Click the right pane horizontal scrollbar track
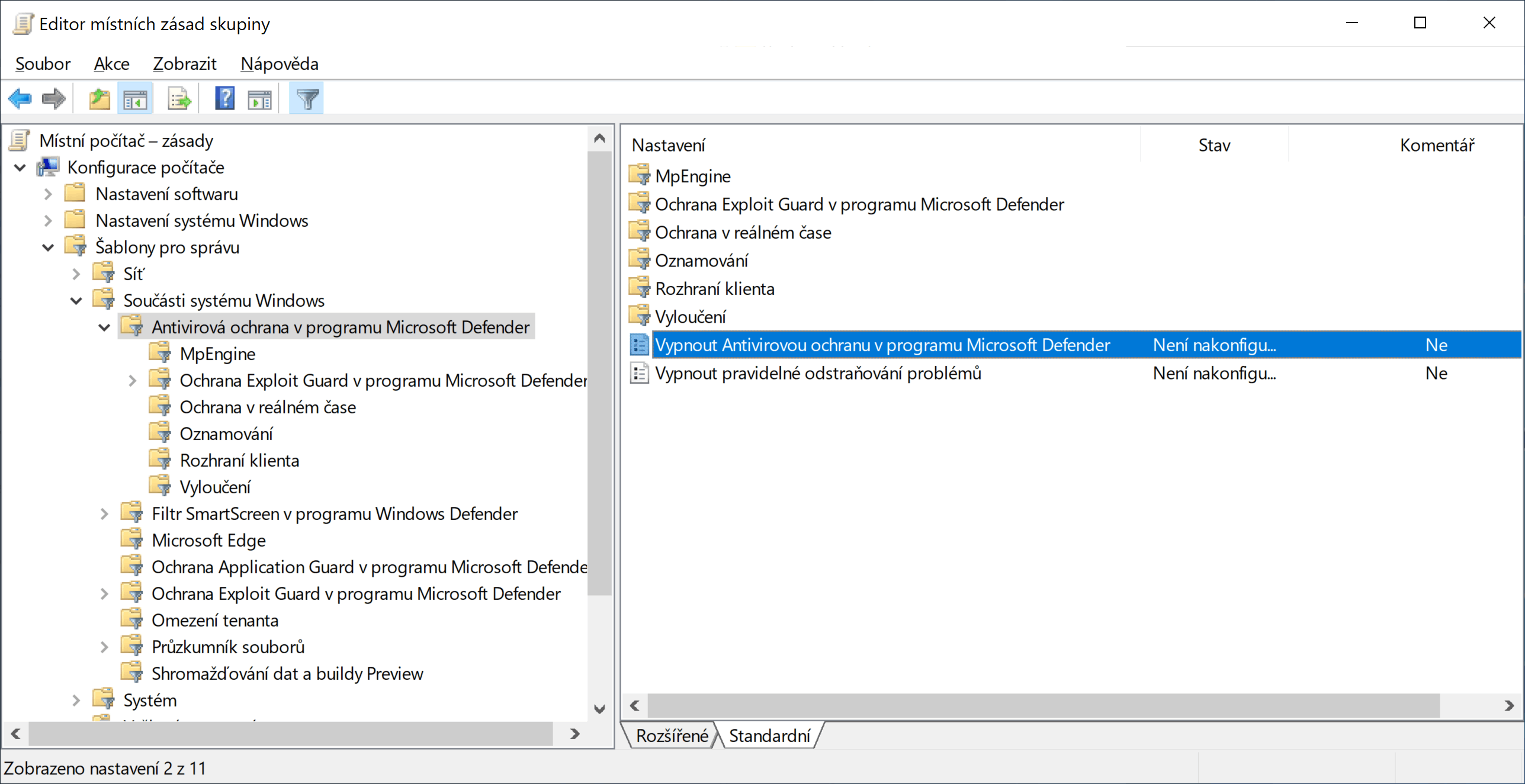This screenshot has width=1525, height=784. click(1469, 705)
